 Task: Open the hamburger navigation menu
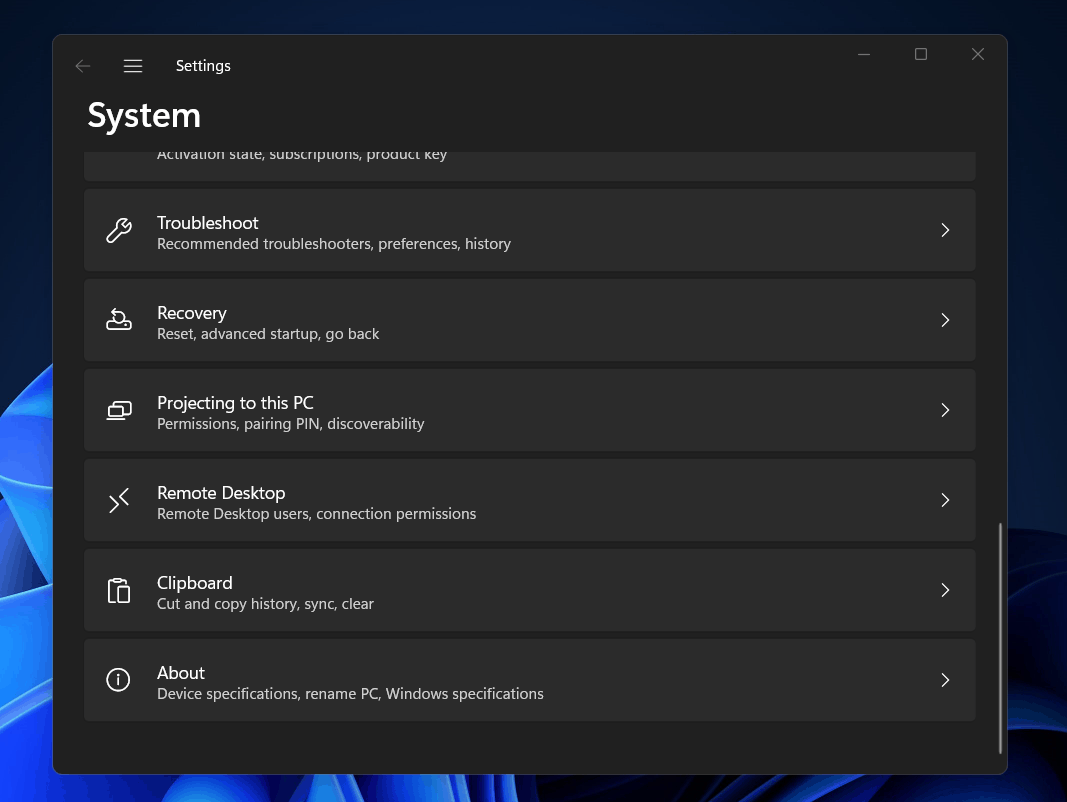coord(133,65)
